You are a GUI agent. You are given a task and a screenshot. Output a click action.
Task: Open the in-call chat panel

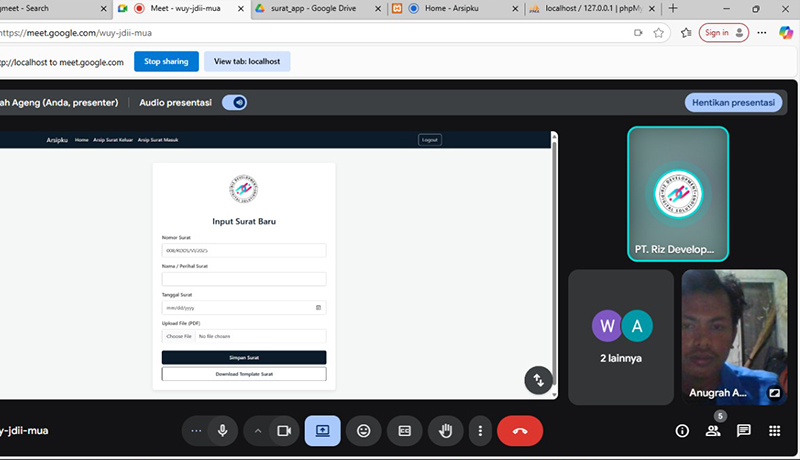click(x=744, y=431)
